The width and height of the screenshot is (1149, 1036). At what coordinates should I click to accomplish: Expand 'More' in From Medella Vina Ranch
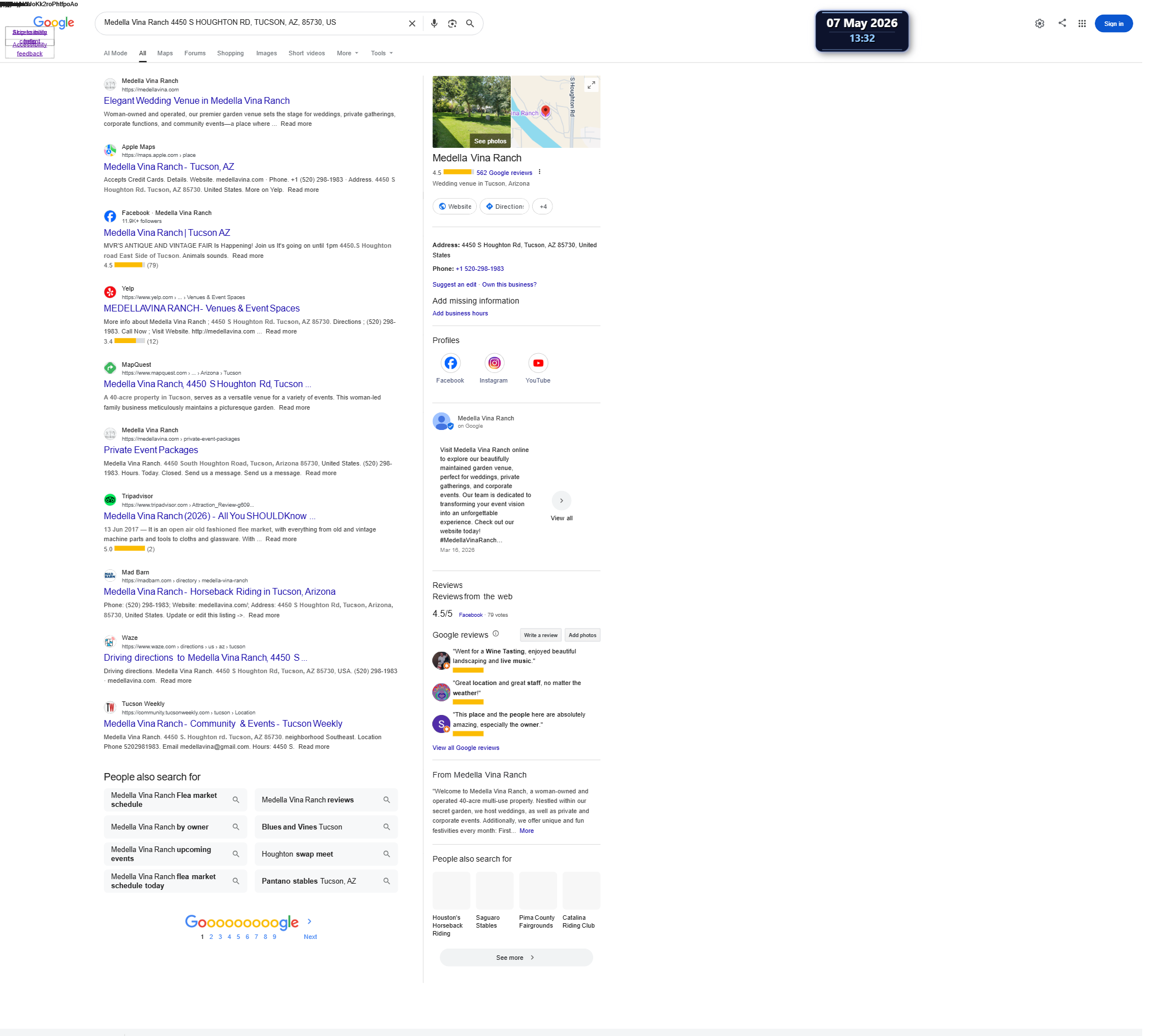(x=526, y=831)
